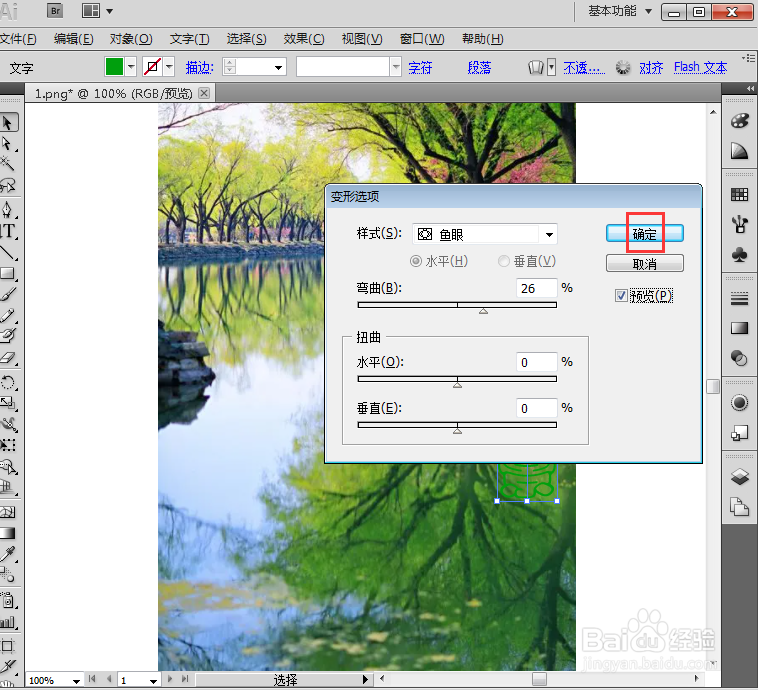
Task: Select the Eraser tool
Action: click(x=7, y=357)
